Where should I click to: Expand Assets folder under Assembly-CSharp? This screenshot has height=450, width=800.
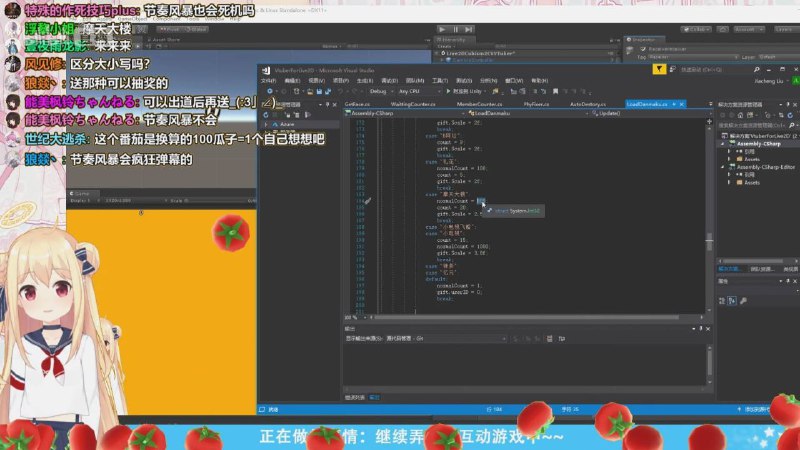729,159
